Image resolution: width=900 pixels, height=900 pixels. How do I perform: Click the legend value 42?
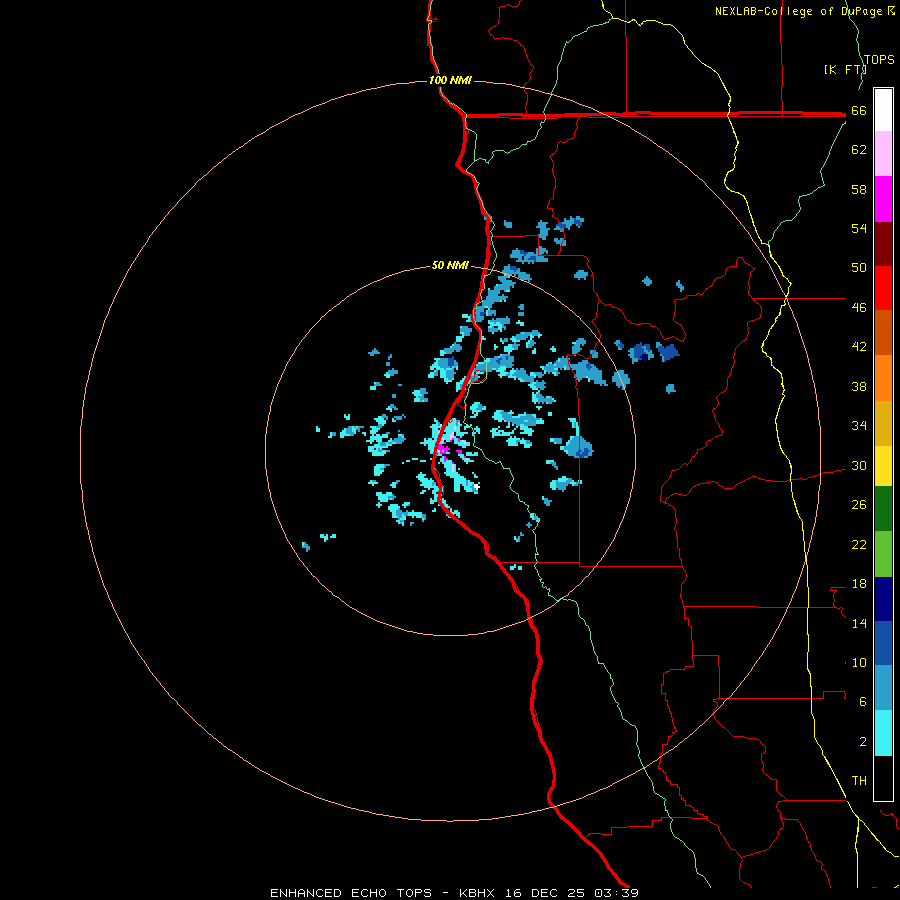click(x=859, y=347)
